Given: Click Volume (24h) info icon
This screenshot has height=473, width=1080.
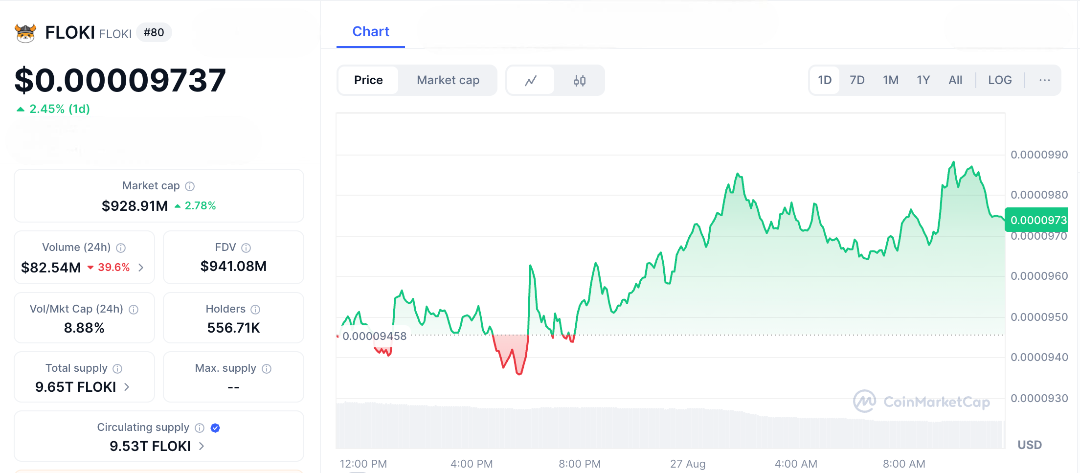Looking at the screenshot, I should pos(121,247).
